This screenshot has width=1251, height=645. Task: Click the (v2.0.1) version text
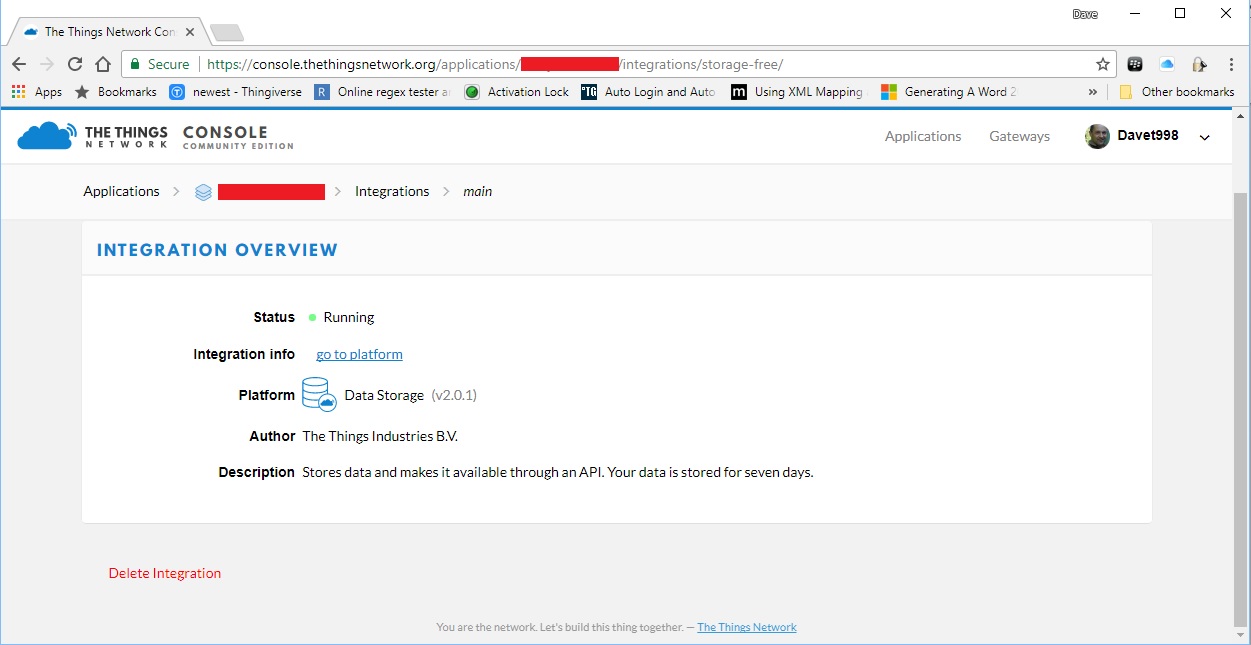click(x=454, y=395)
